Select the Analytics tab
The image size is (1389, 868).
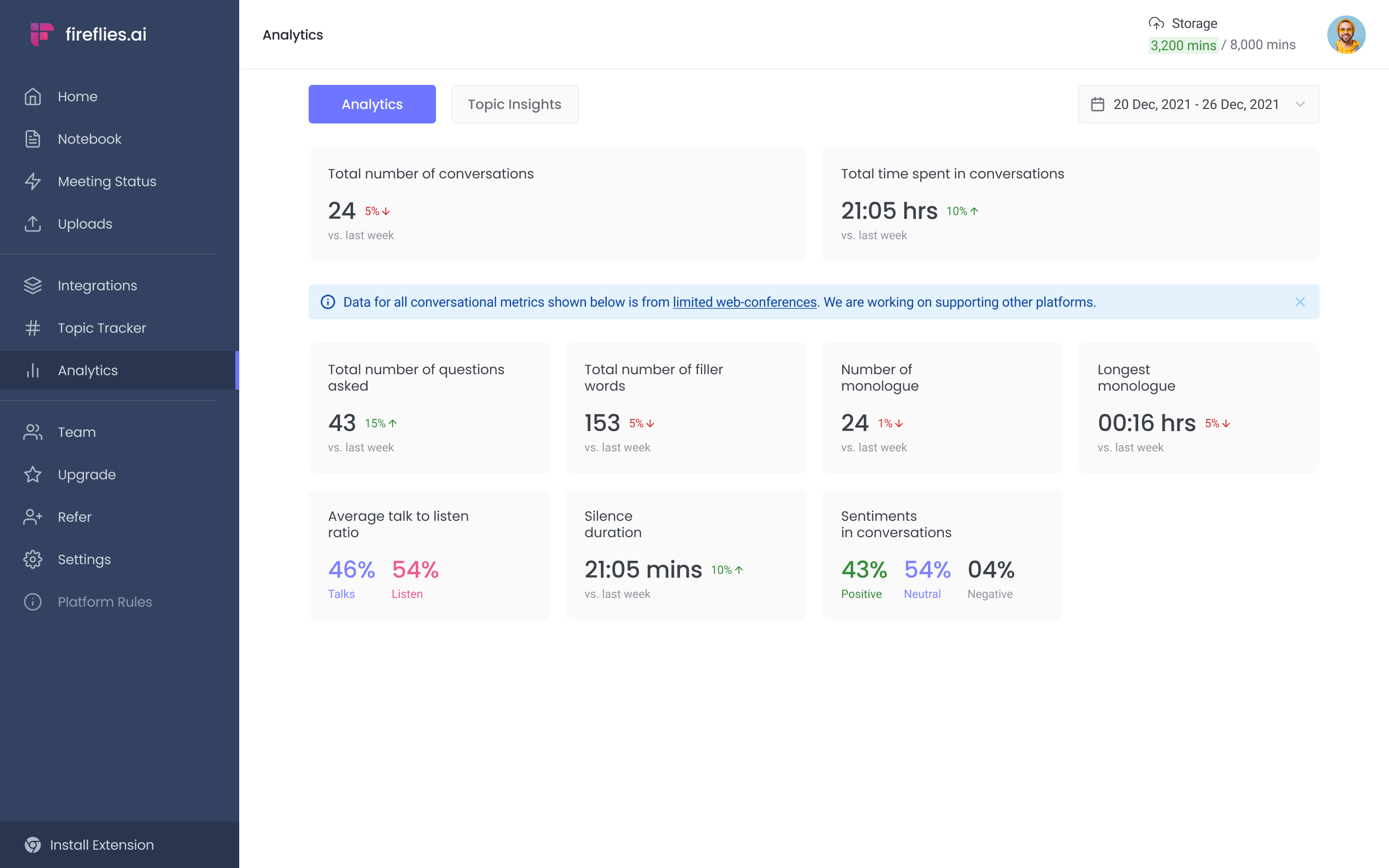coord(372,104)
